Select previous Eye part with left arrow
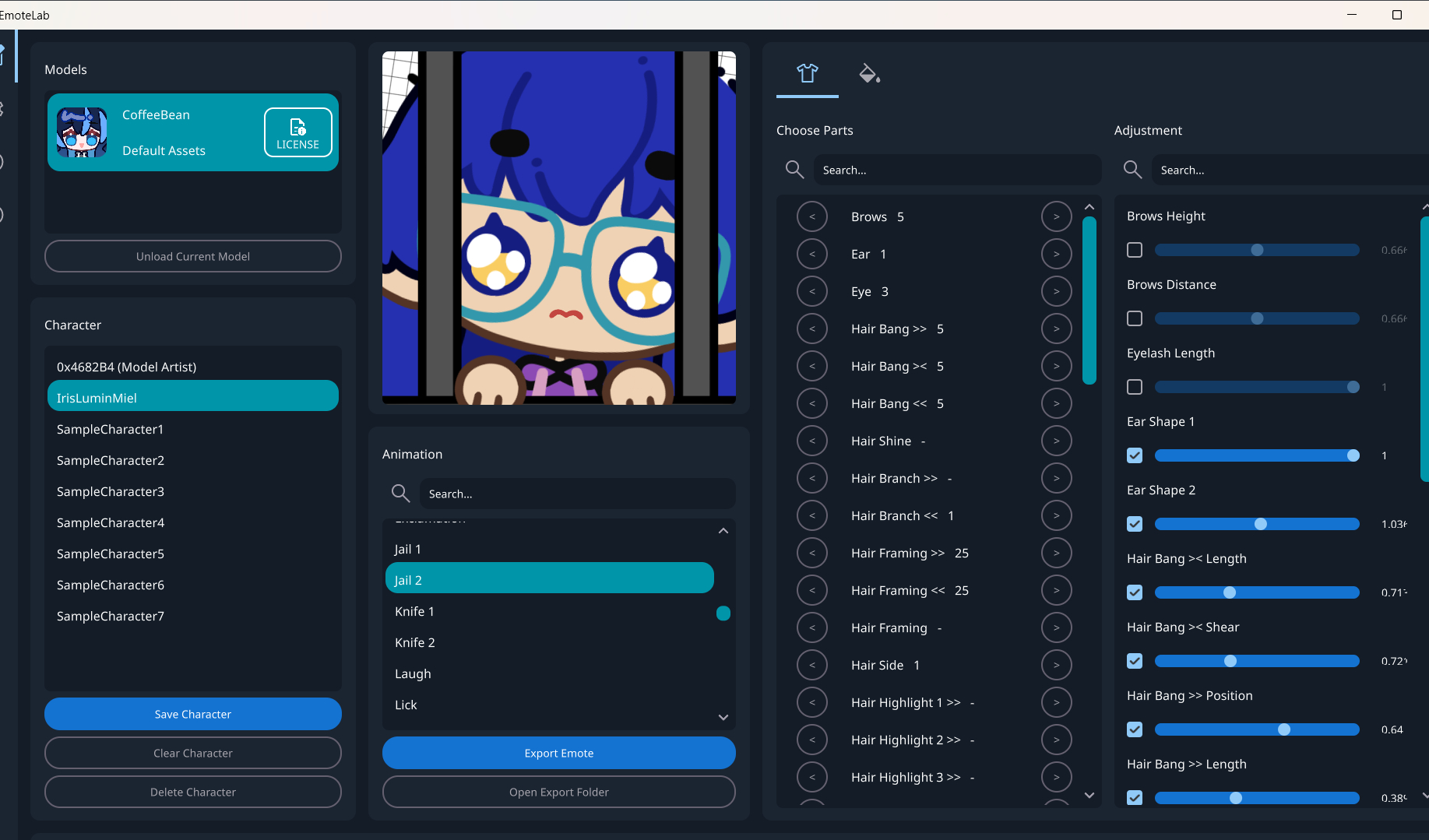The image size is (1429, 840). tap(811, 291)
